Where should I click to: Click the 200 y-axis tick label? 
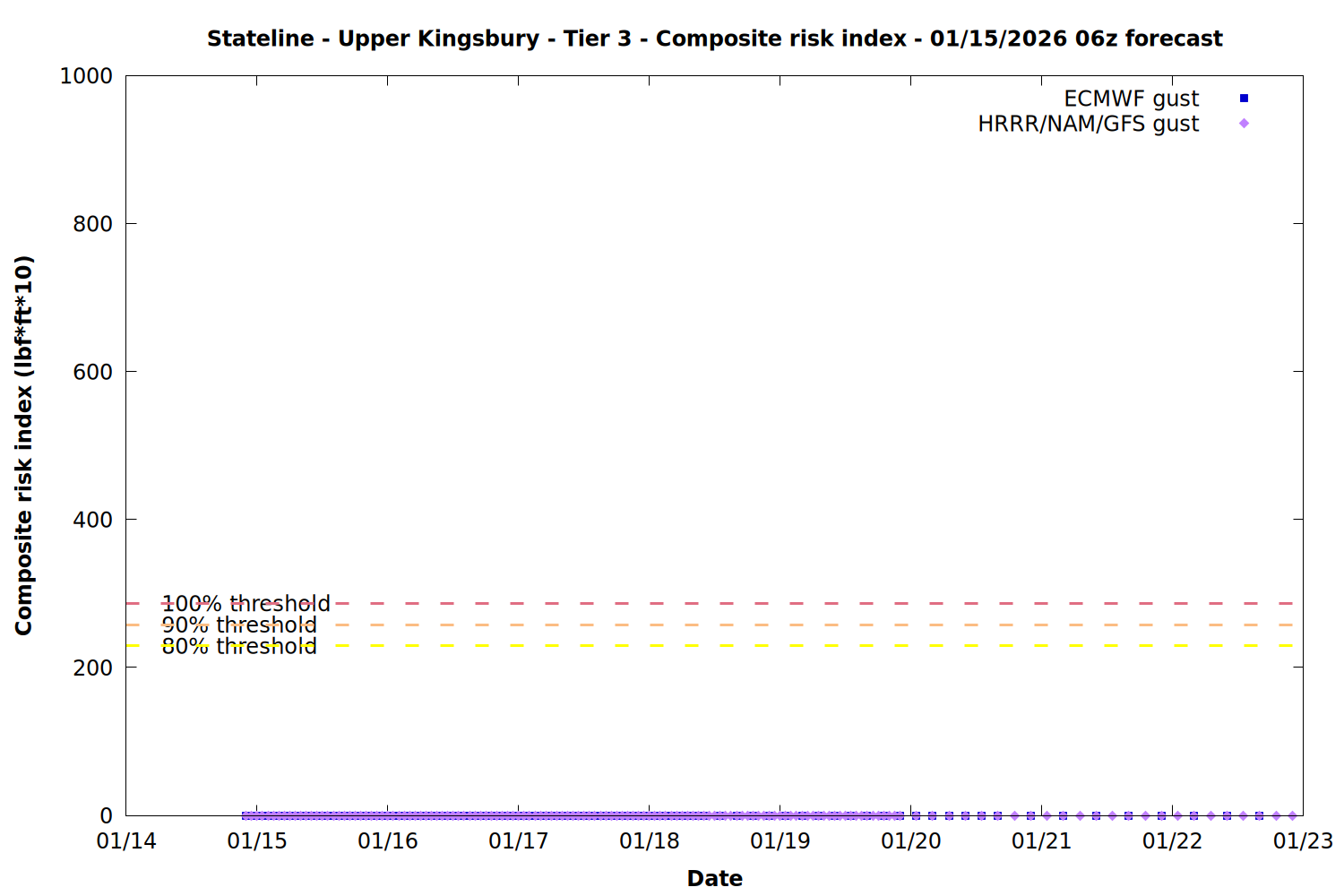92,668
